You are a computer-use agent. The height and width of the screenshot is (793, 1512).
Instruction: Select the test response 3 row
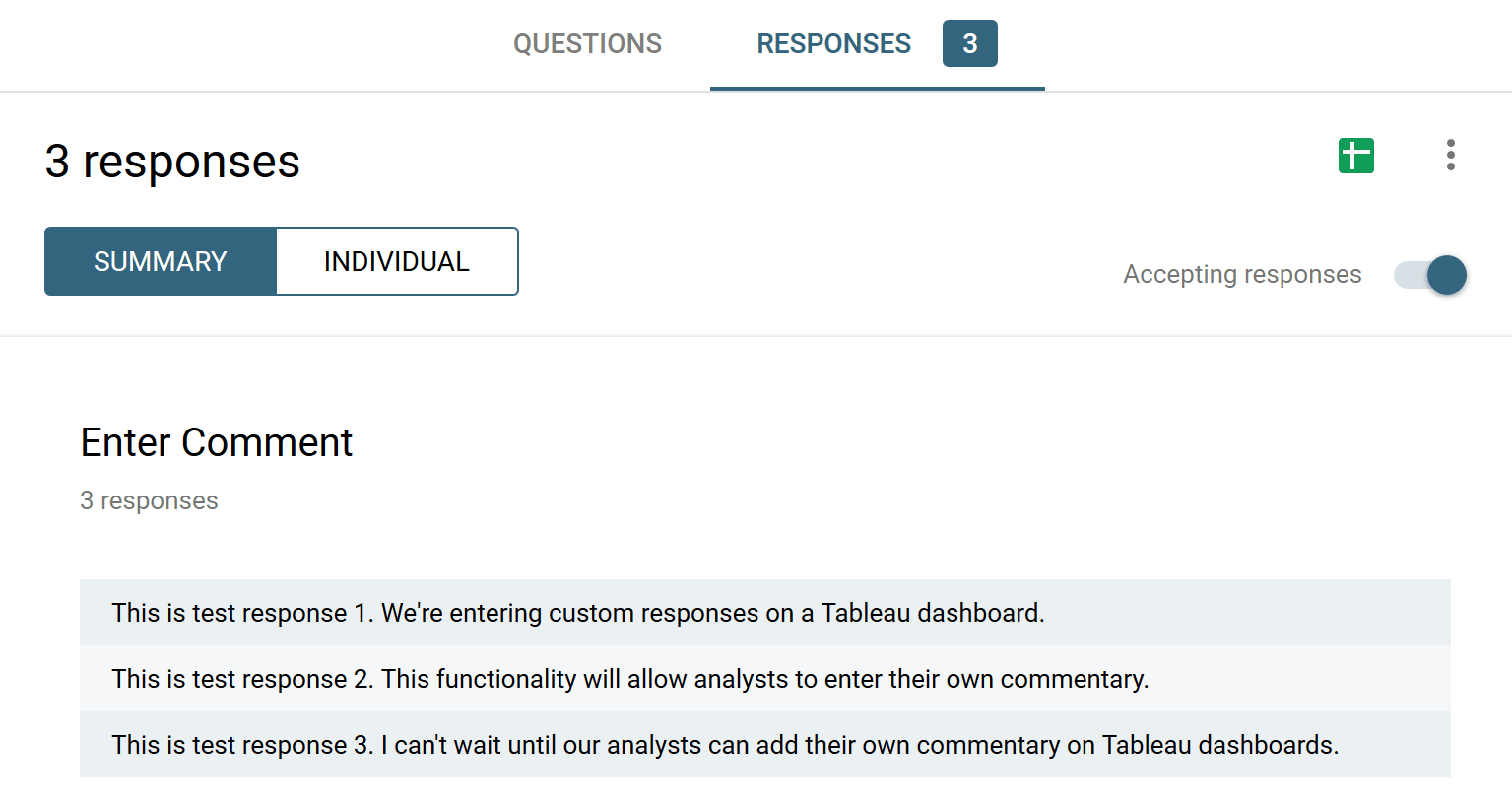coord(764,745)
